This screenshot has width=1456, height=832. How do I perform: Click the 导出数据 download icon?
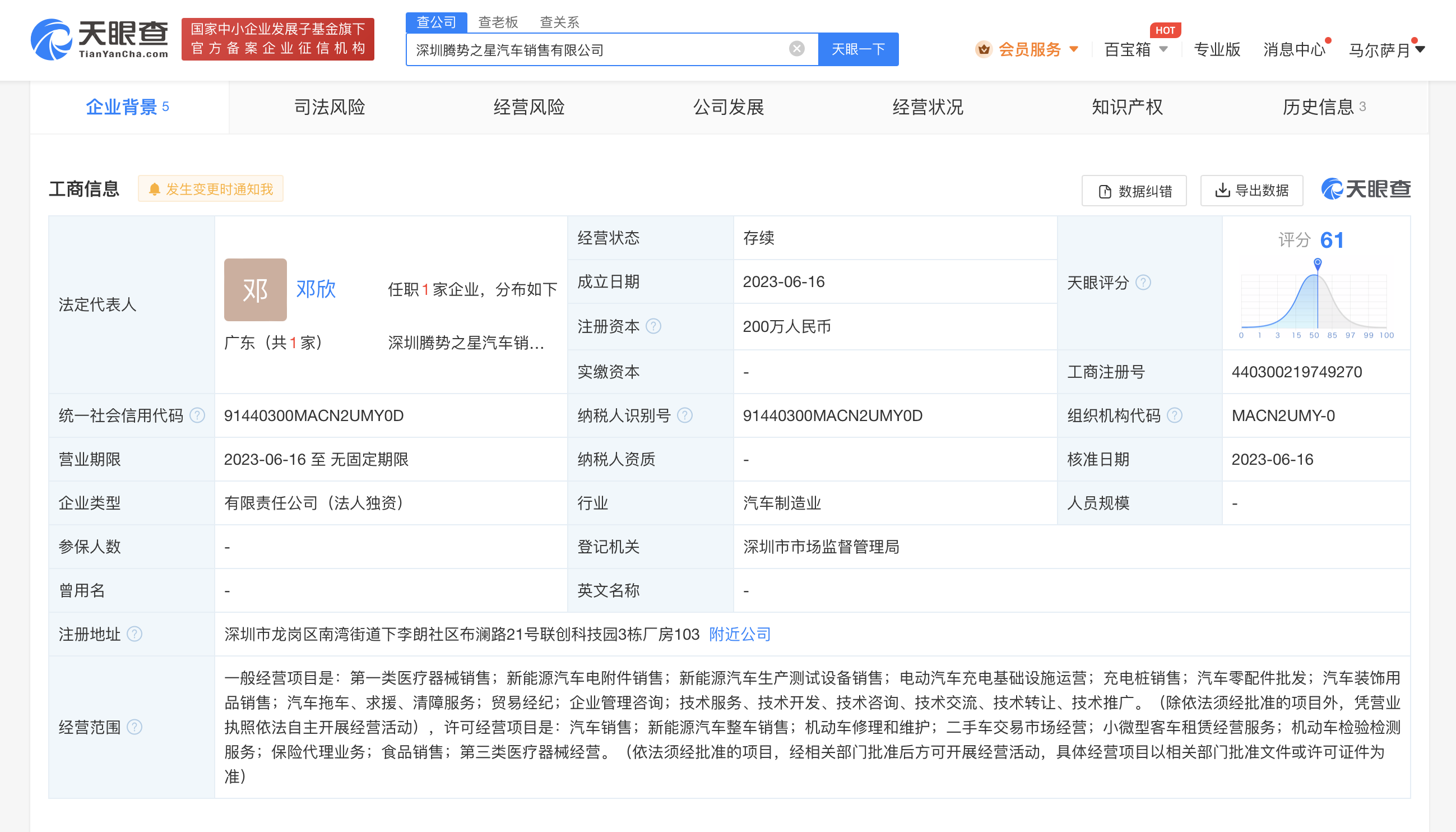(x=1222, y=189)
